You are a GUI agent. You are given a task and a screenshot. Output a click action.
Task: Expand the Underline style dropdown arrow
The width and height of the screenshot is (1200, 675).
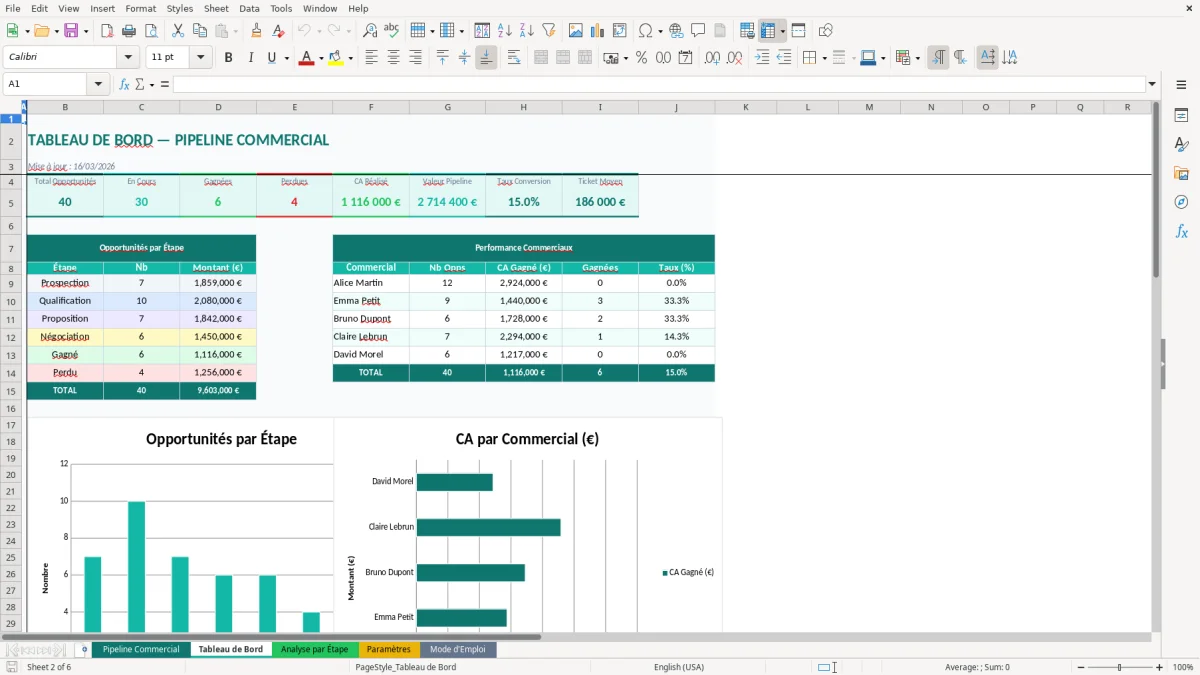(x=287, y=58)
